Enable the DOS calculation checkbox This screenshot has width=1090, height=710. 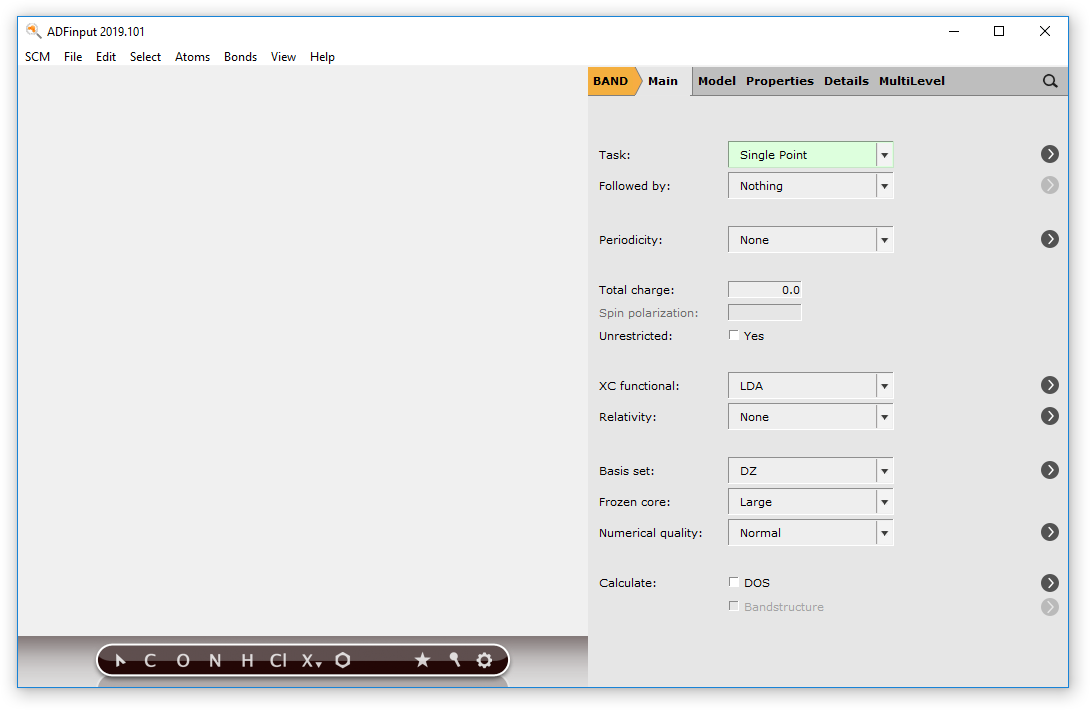pos(734,582)
